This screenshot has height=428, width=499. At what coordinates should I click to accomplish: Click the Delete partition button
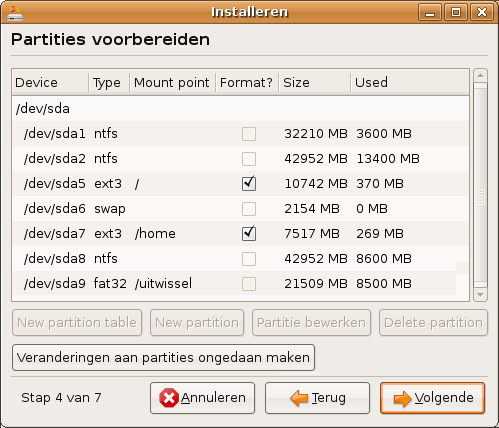click(x=433, y=323)
